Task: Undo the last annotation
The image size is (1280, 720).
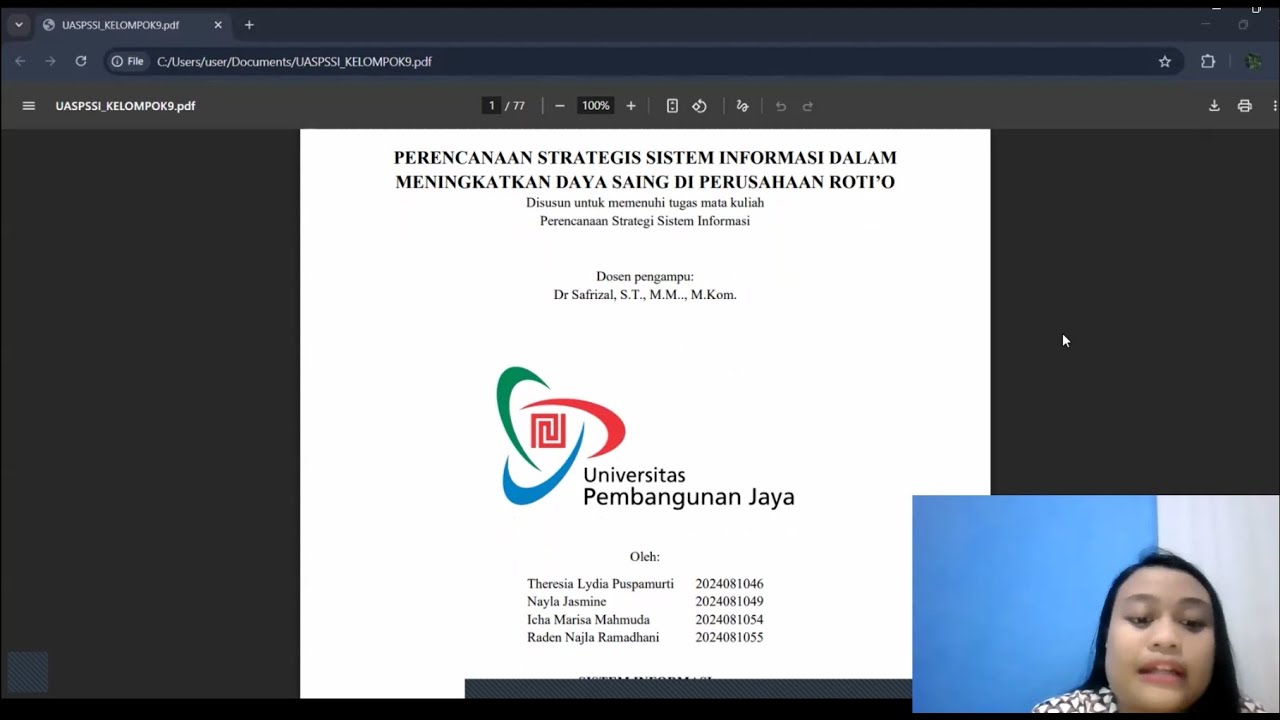Action: [781, 106]
